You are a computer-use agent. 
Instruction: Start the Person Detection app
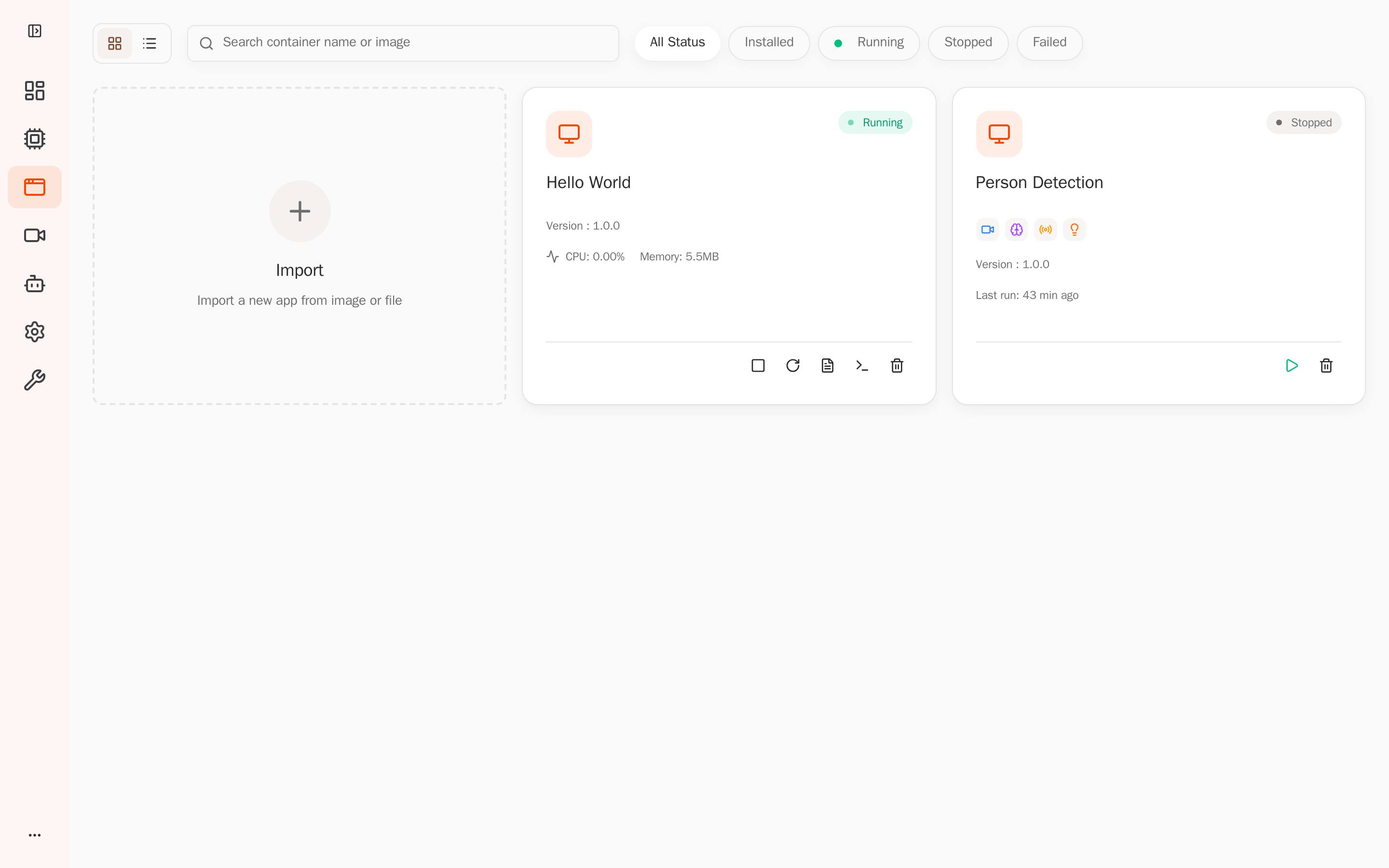[x=1292, y=366]
